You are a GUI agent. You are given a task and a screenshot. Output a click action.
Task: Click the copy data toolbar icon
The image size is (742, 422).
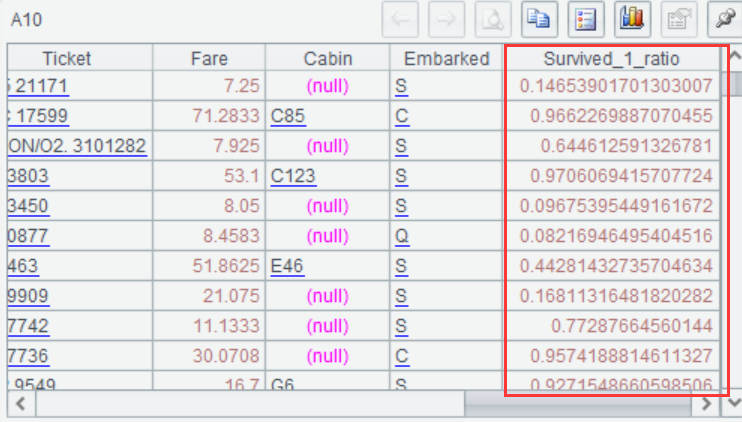(x=537, y=19)
